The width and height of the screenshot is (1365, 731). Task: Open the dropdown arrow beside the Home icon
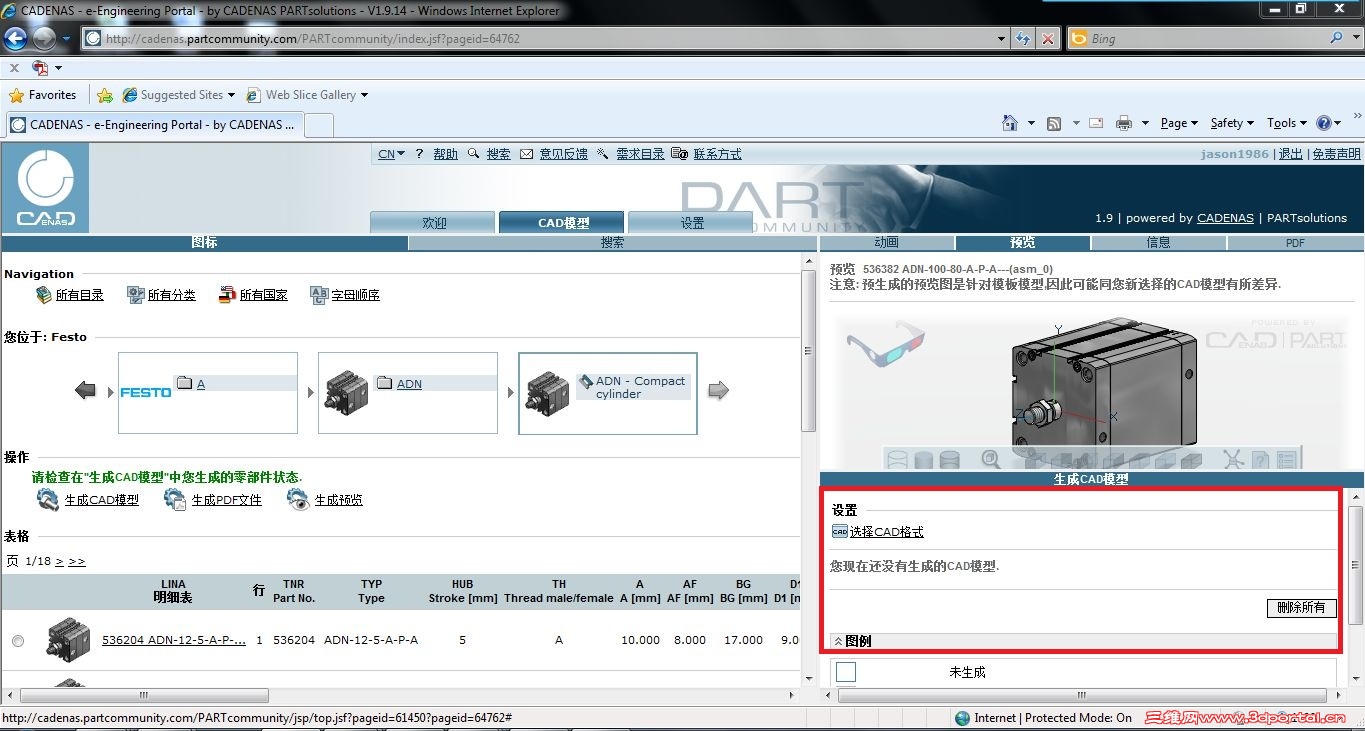pyautogui.click(x=1031, y=123)
